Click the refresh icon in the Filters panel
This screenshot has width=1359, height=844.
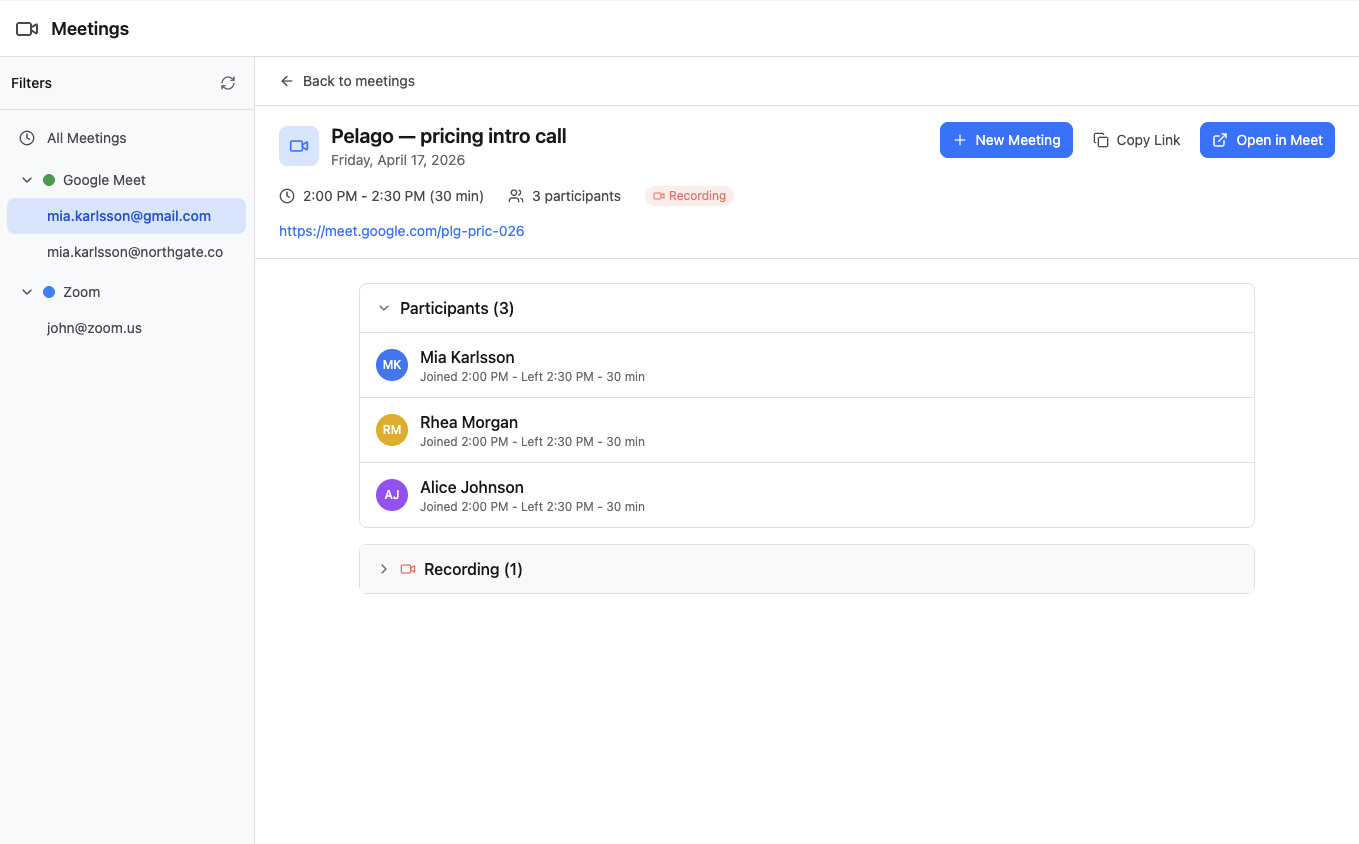coord(228,83)
